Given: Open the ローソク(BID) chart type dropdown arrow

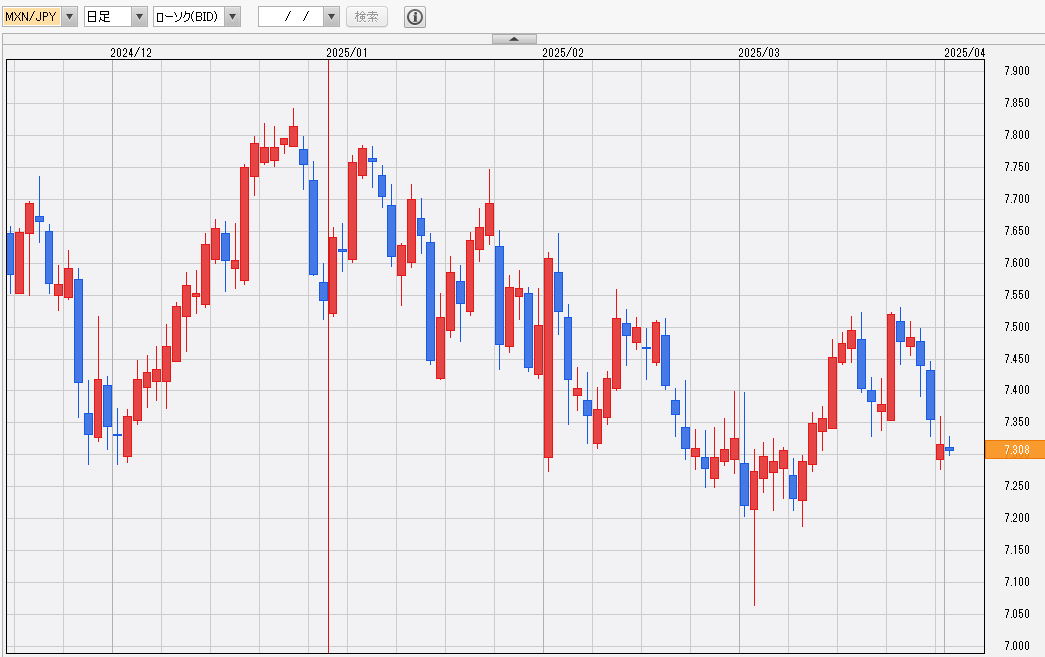Looking at the screenshot, I should (232, 17).
